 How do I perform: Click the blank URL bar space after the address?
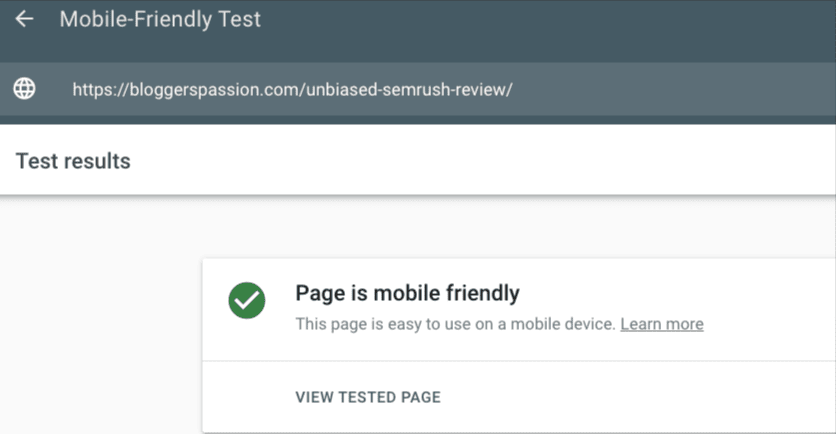pyautogui.click(x=672, y=90)
